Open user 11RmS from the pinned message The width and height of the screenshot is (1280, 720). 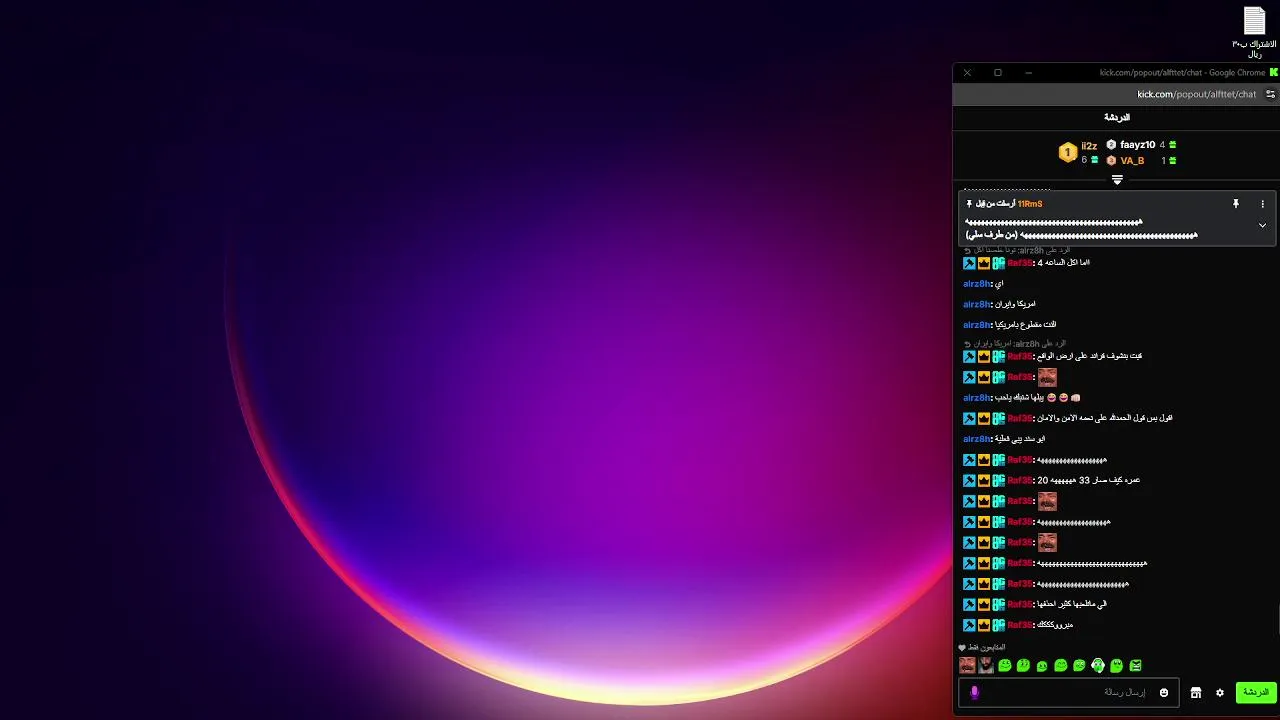coord(1030,204)
